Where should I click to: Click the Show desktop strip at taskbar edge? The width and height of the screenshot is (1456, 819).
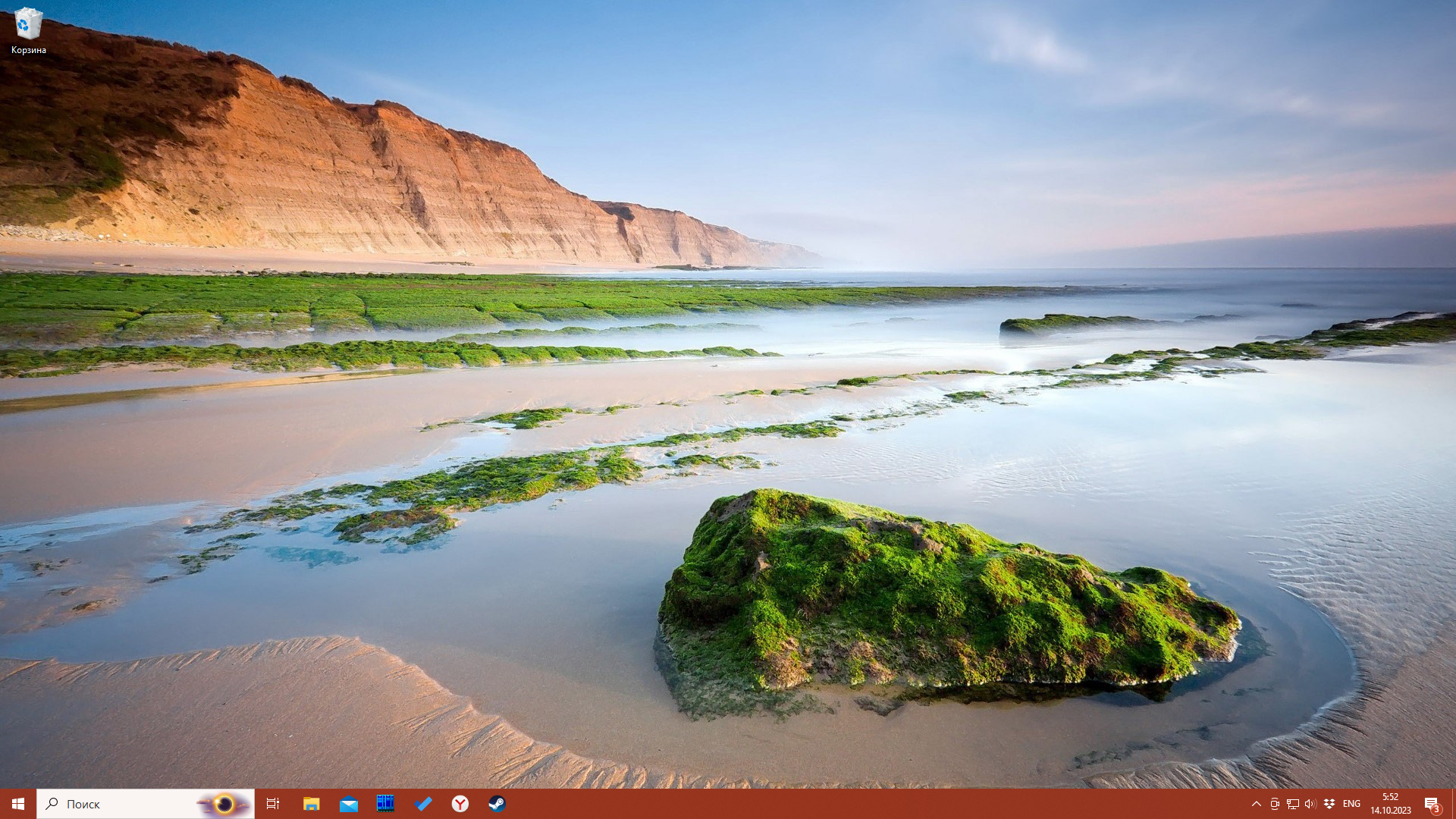point(1453,804)
